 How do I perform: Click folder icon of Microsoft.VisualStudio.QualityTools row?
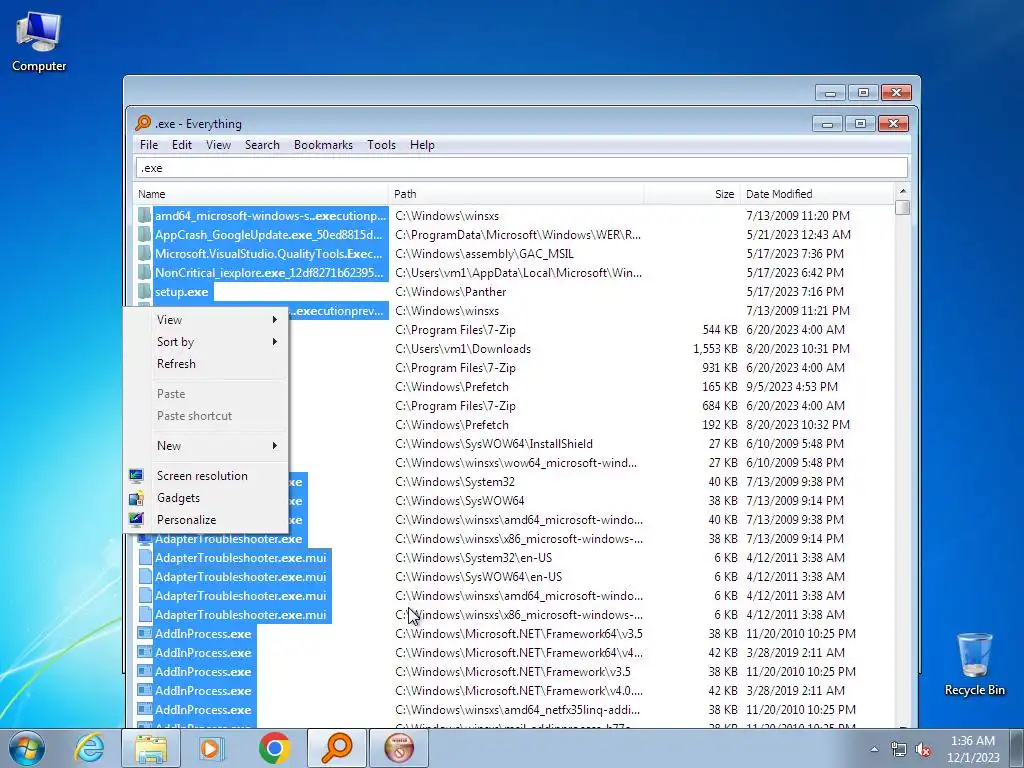pos(144,253)
